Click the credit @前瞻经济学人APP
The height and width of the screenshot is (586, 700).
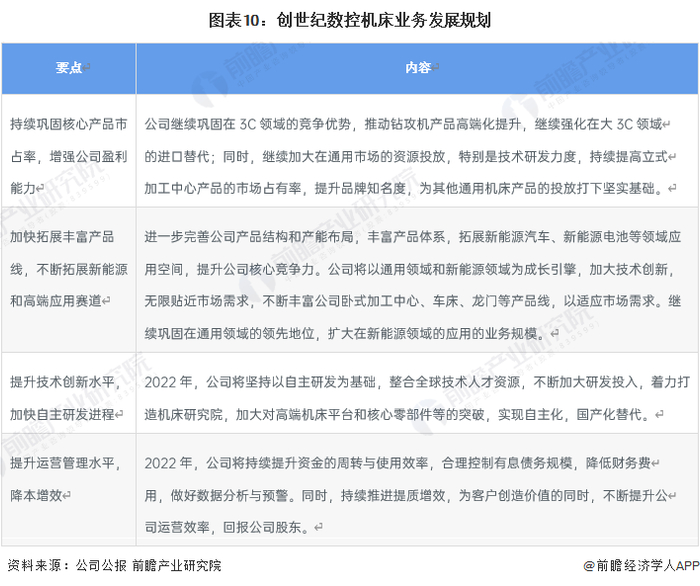click(641, 565)
